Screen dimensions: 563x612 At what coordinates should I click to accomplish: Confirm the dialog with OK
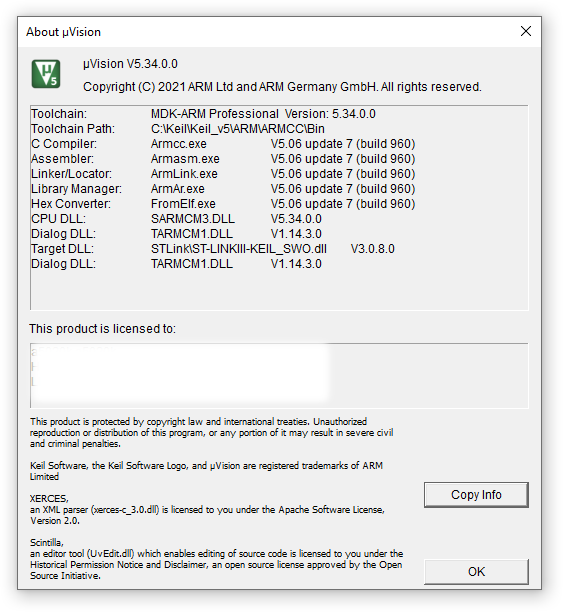point(476,571)
